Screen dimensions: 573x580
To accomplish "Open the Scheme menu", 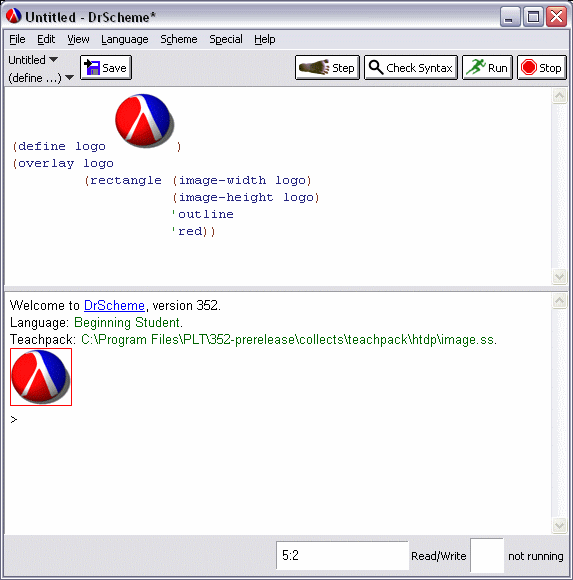I will [179, 39].
